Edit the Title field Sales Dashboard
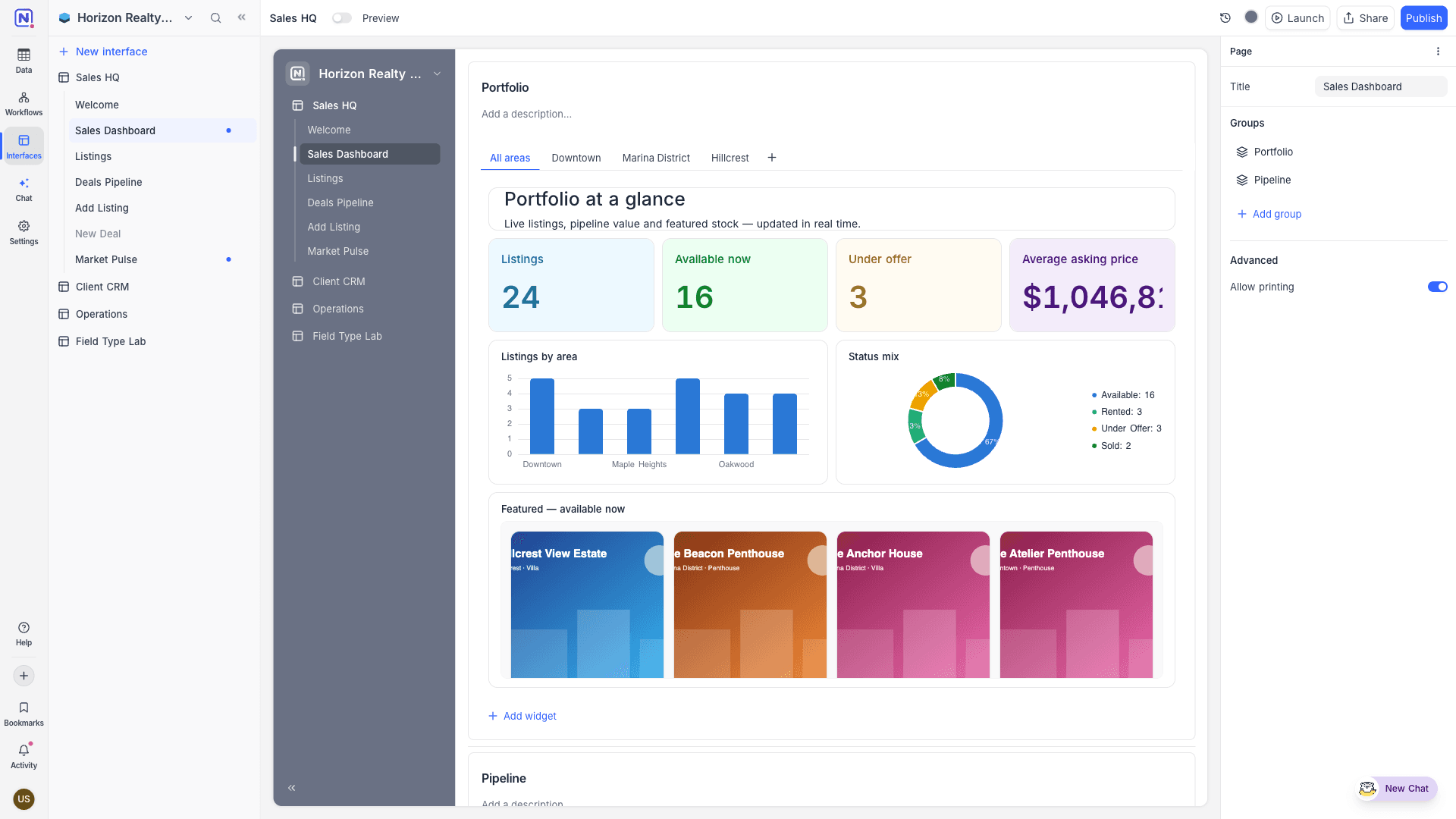Image resolution: width=1456 pixels, height=819 pixels. (1381, 86)
